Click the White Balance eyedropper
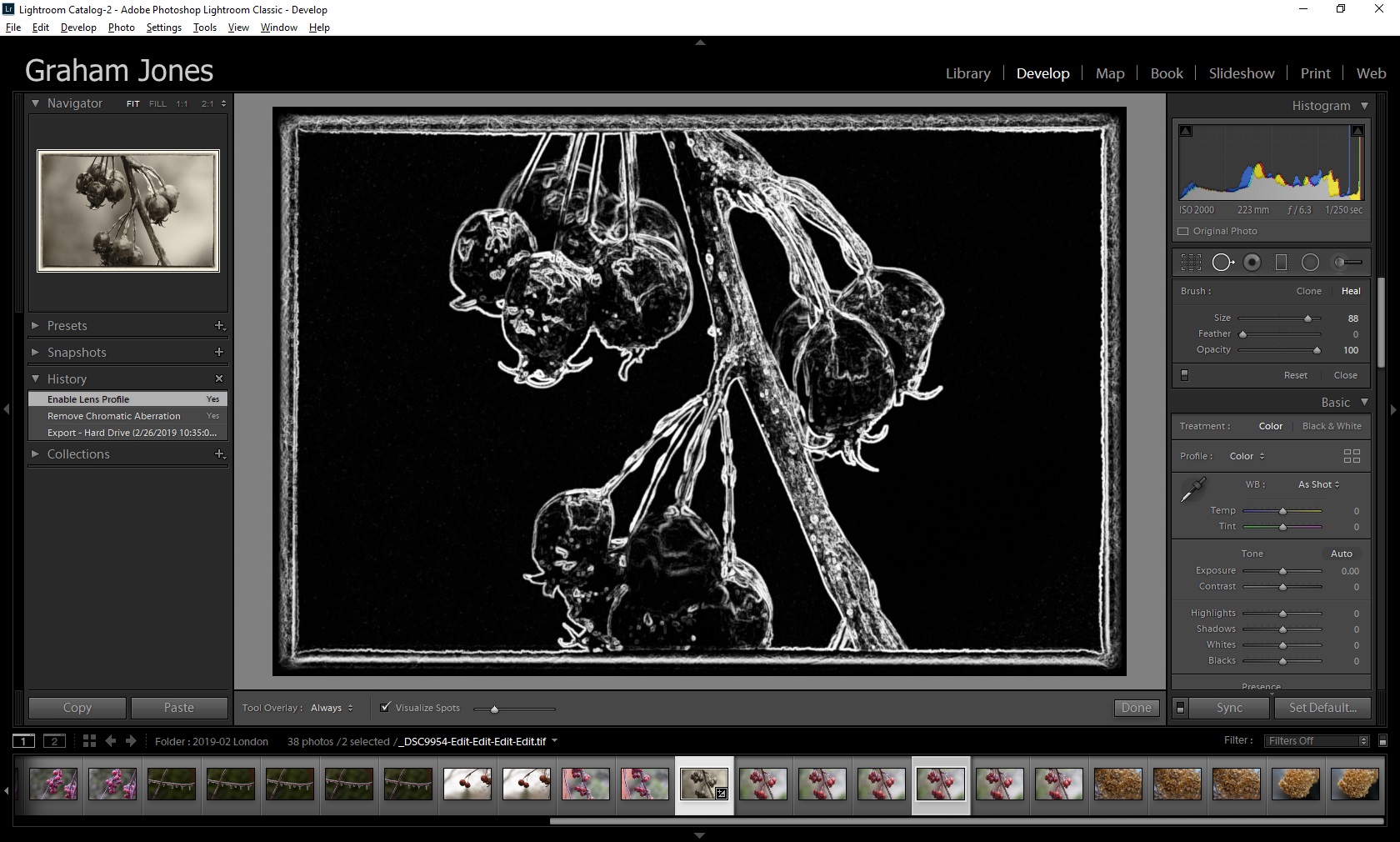 [x=1193, y=489]
